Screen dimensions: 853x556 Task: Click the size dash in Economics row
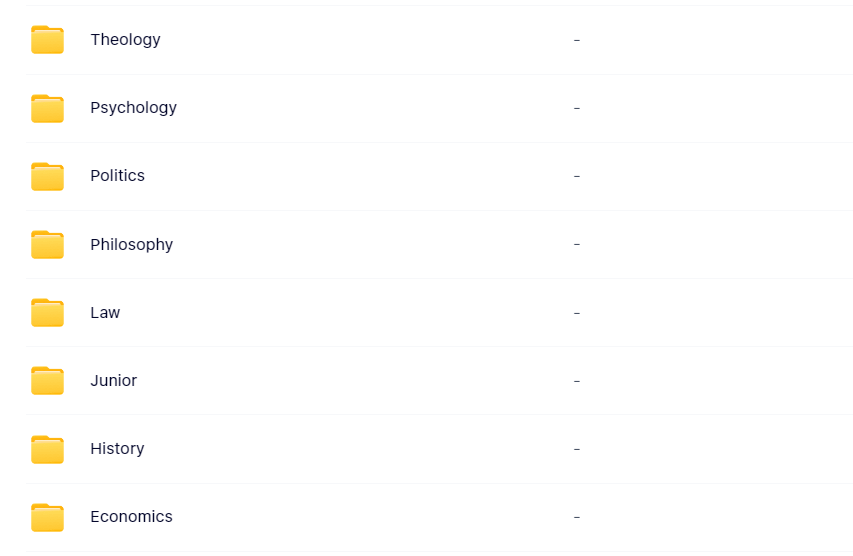point(577,517)
